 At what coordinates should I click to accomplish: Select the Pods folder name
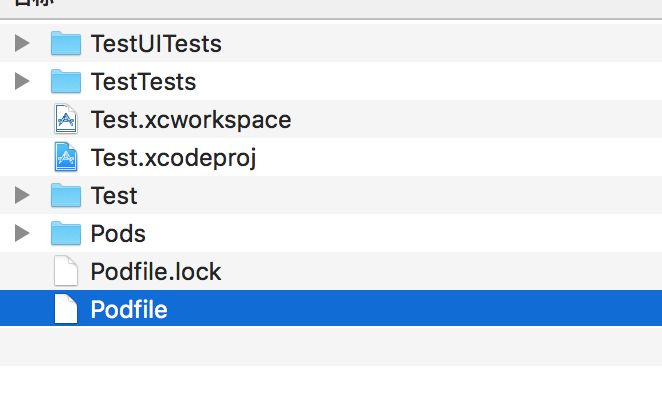point(117,234)
